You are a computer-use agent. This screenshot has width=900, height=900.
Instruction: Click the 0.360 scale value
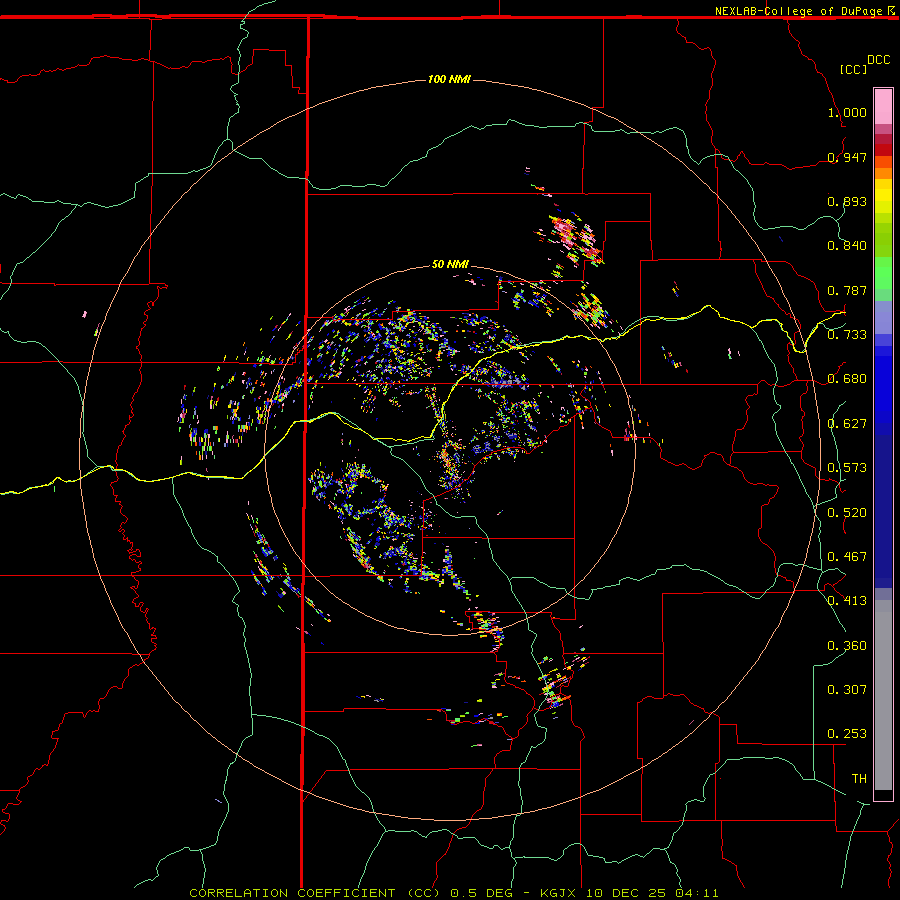847,646
